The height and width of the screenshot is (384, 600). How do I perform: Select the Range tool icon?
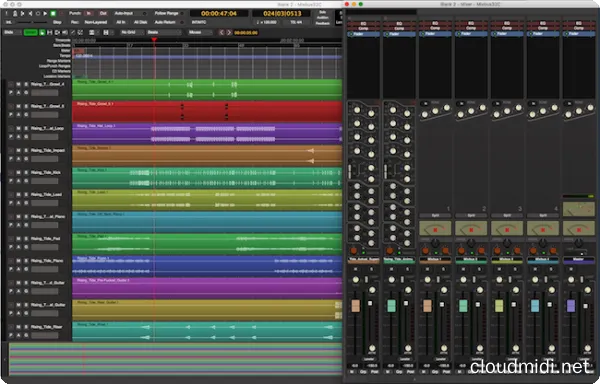click(50, 33)
